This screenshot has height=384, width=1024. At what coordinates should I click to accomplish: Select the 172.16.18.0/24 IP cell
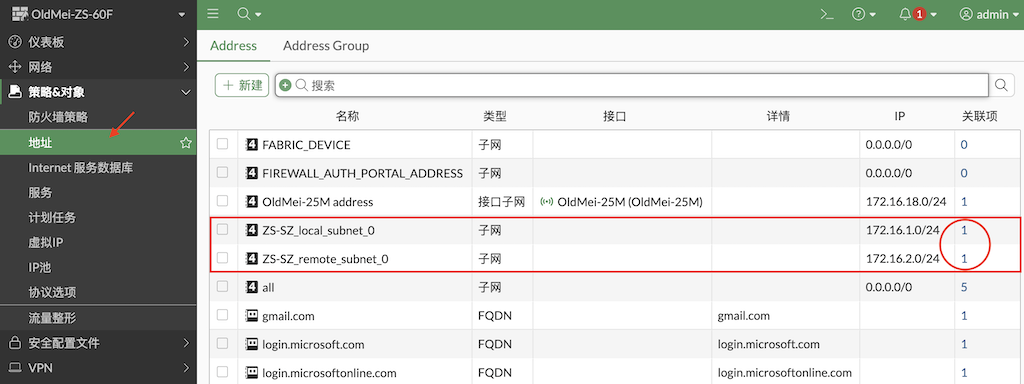(907, 202)
